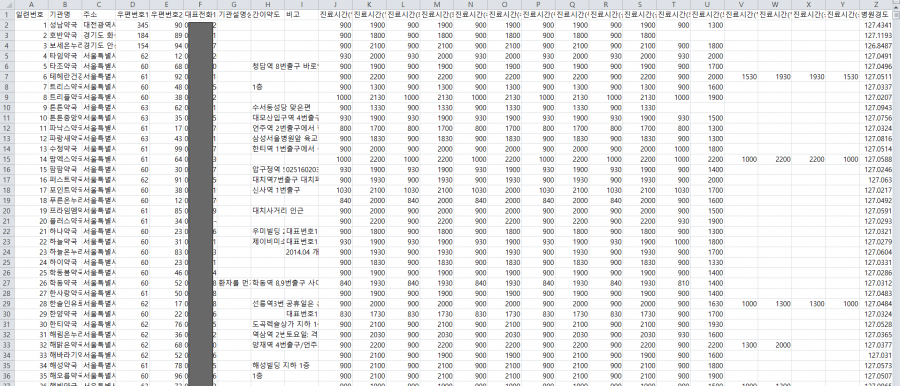
Task: Click the 기관명 header cell
Action: pyautogui.click(x=64, y=14)
